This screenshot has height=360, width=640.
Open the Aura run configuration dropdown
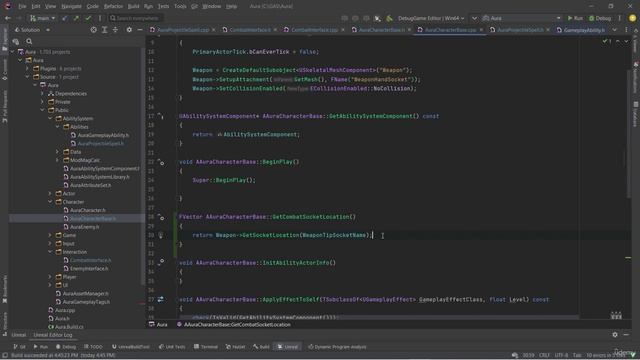(522, 18)
